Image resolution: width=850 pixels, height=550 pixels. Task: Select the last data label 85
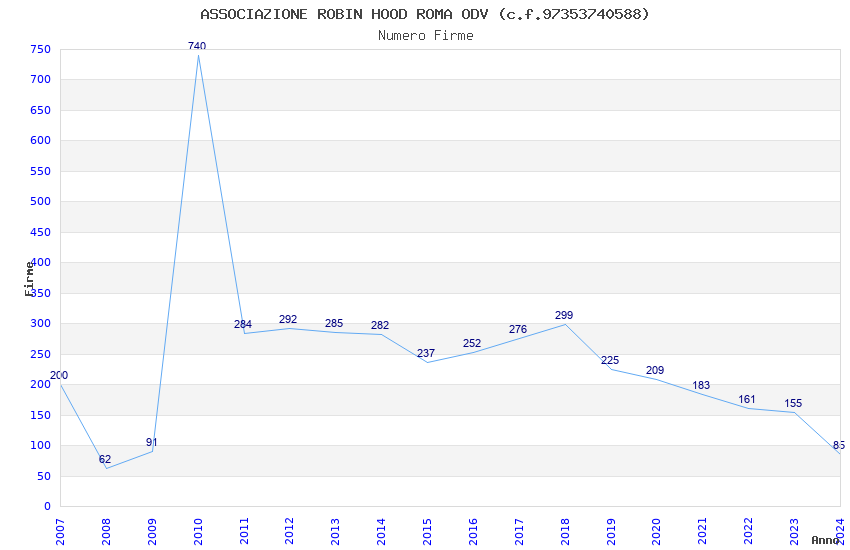click(x=839, y=445)
